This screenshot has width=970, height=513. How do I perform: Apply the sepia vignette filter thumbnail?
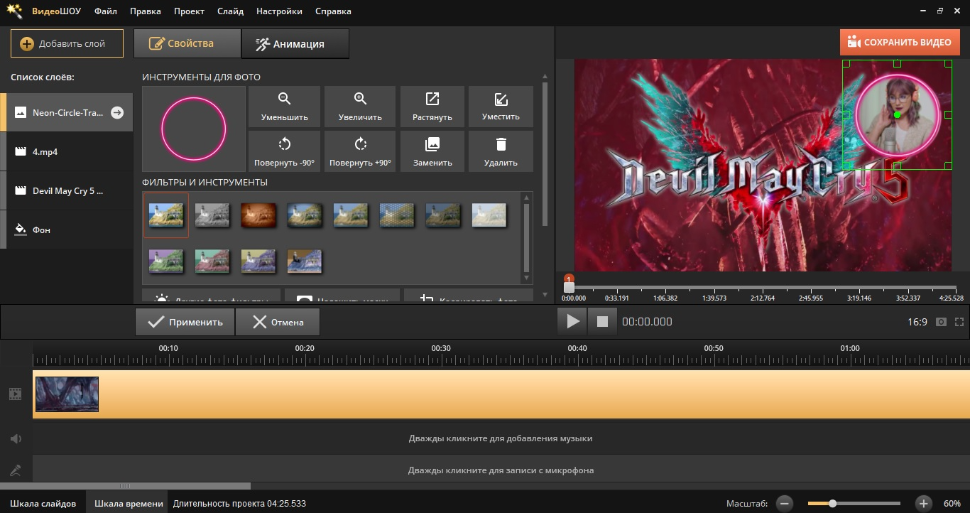[x=258, y=215]
